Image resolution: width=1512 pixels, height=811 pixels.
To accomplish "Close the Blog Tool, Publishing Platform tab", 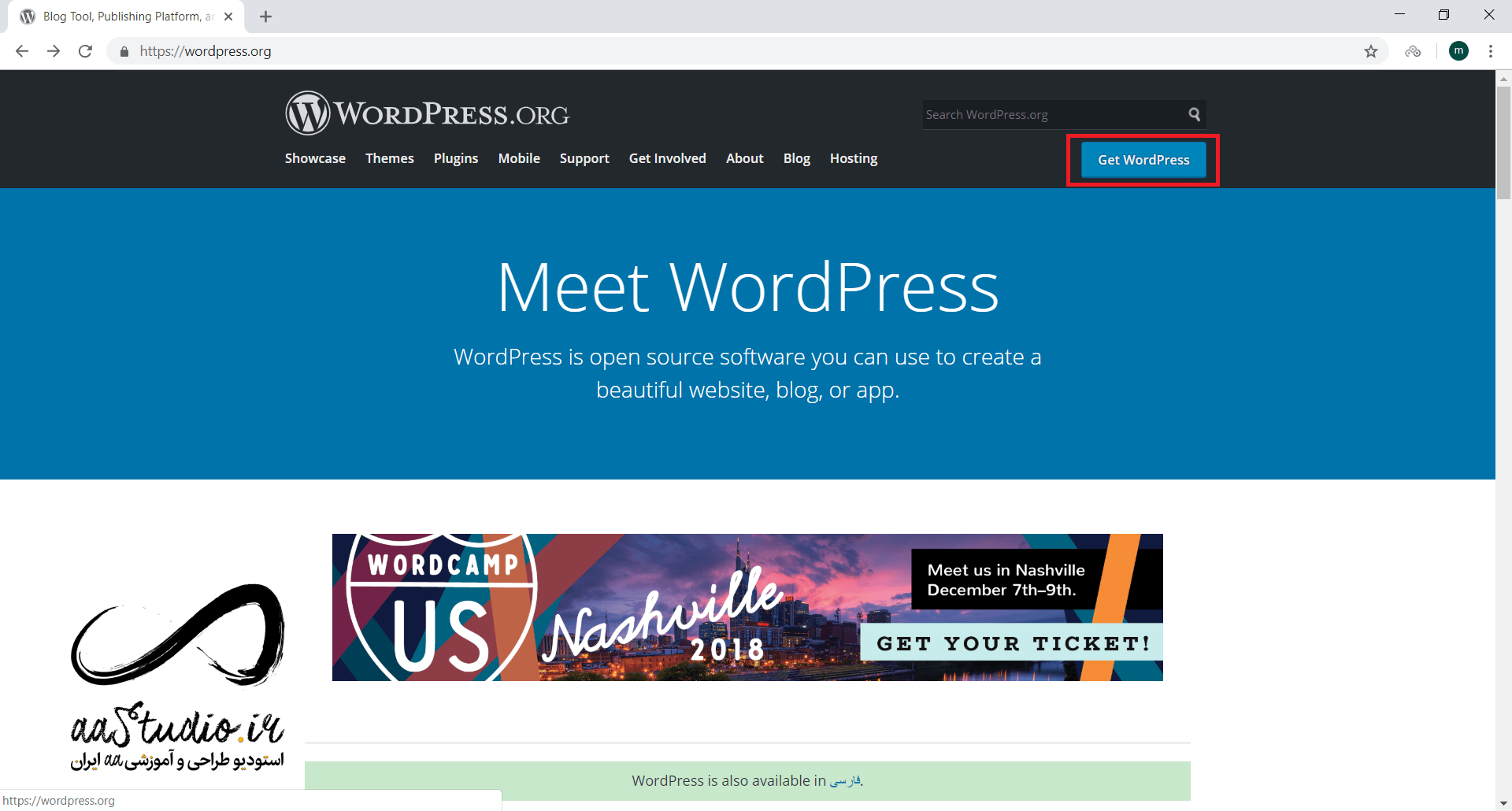I will tap(228, 17).
